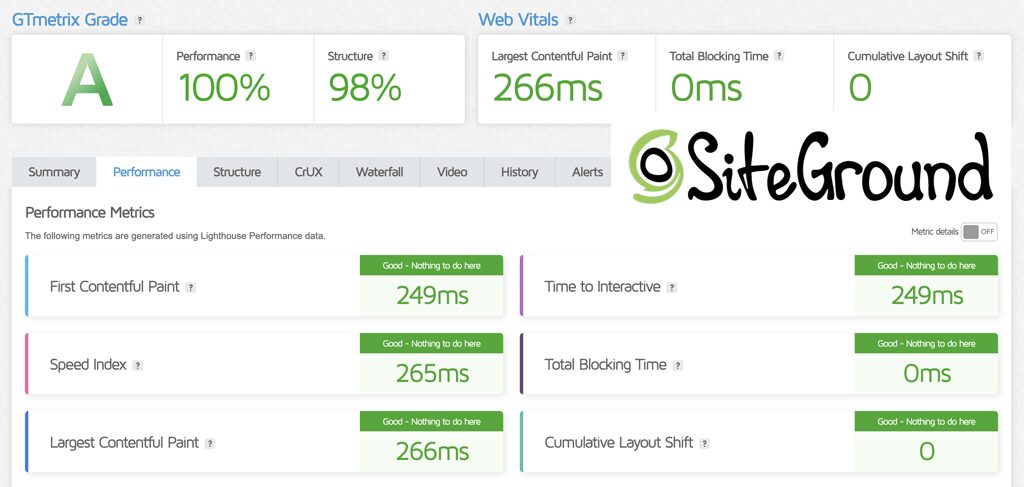Click the Speed Index metric label

(88, 365)
